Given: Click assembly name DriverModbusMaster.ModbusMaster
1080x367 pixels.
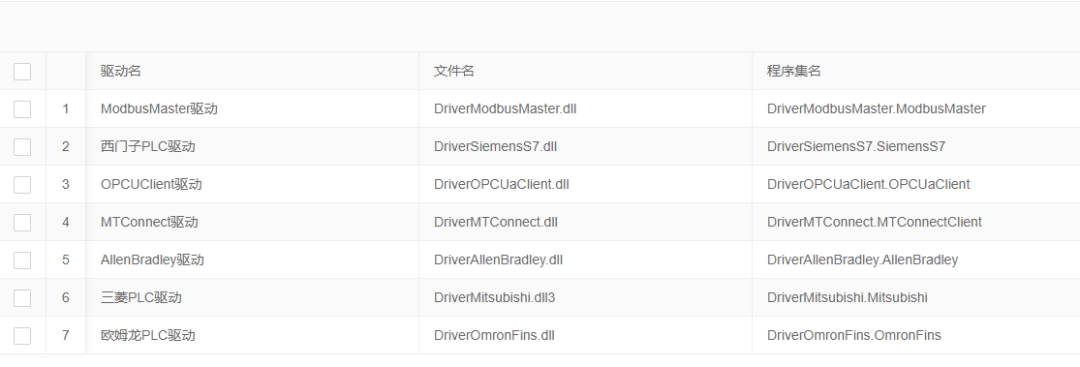Looking at the screenshot, I should point(876,109).
